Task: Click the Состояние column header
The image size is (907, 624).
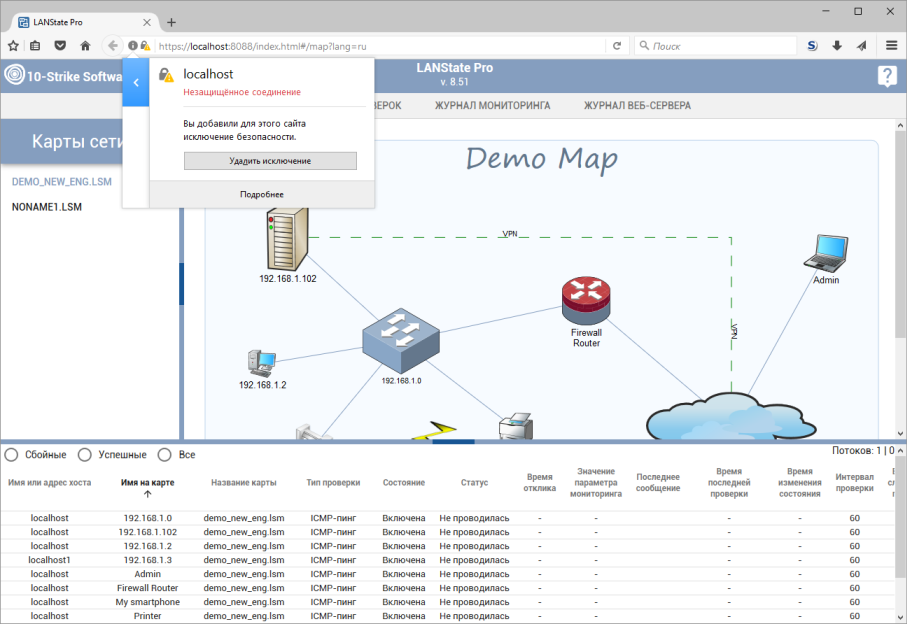Action: click(404, 482)
